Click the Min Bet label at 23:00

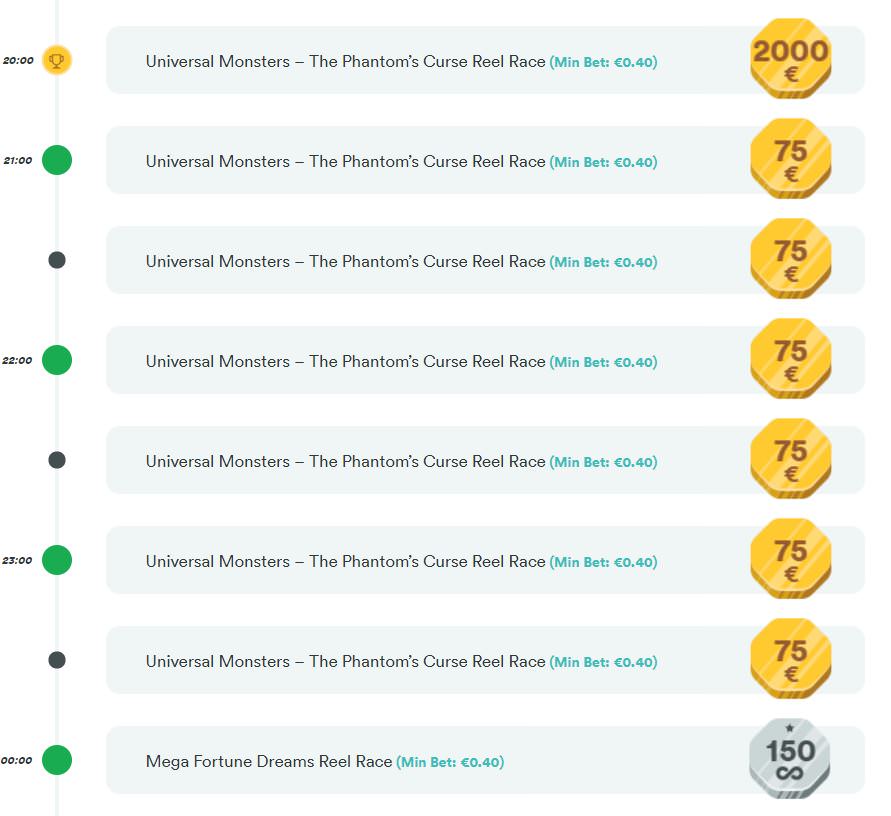coord(603,562)
